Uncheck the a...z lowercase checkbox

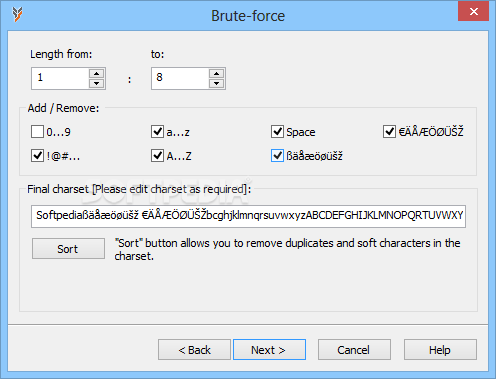(157, 132)
